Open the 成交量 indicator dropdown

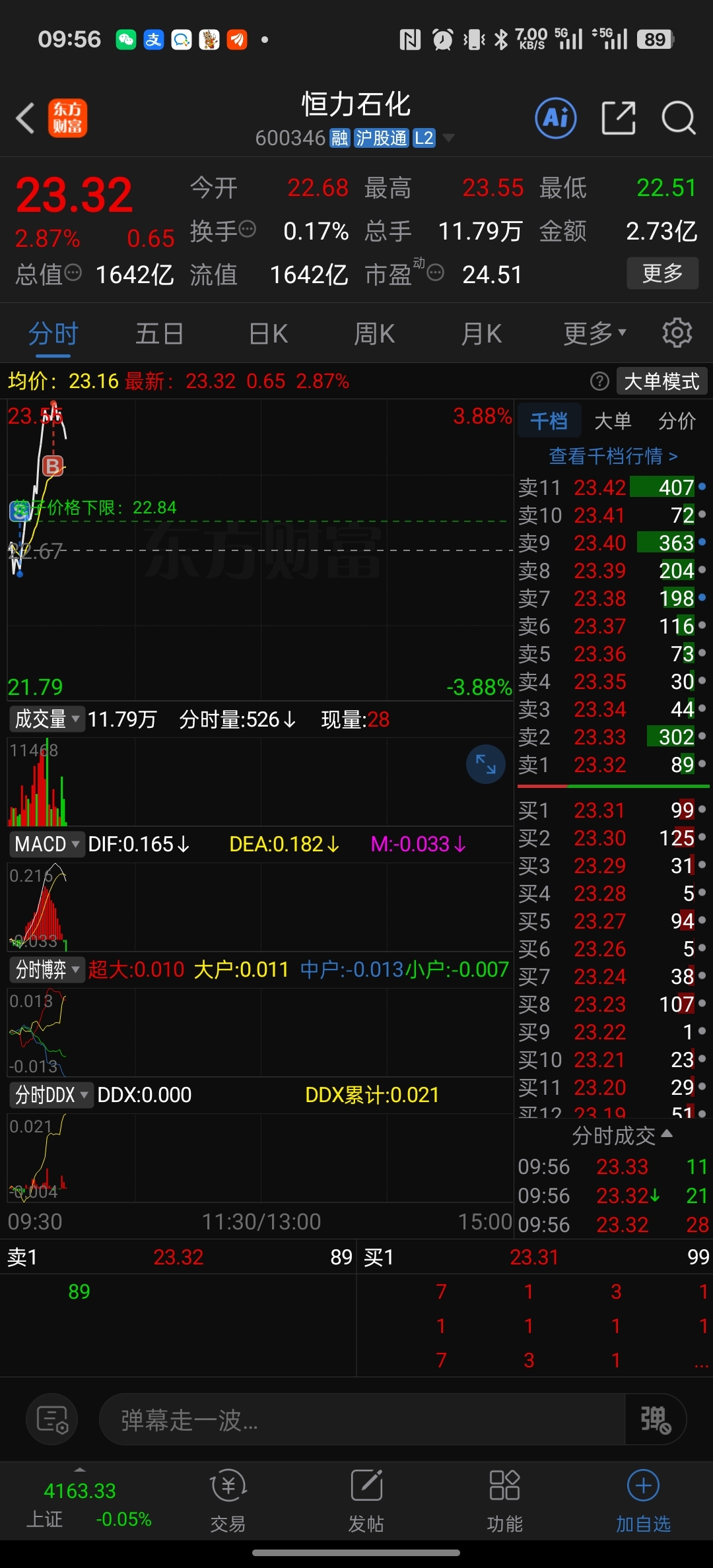(x=47, y=719)
